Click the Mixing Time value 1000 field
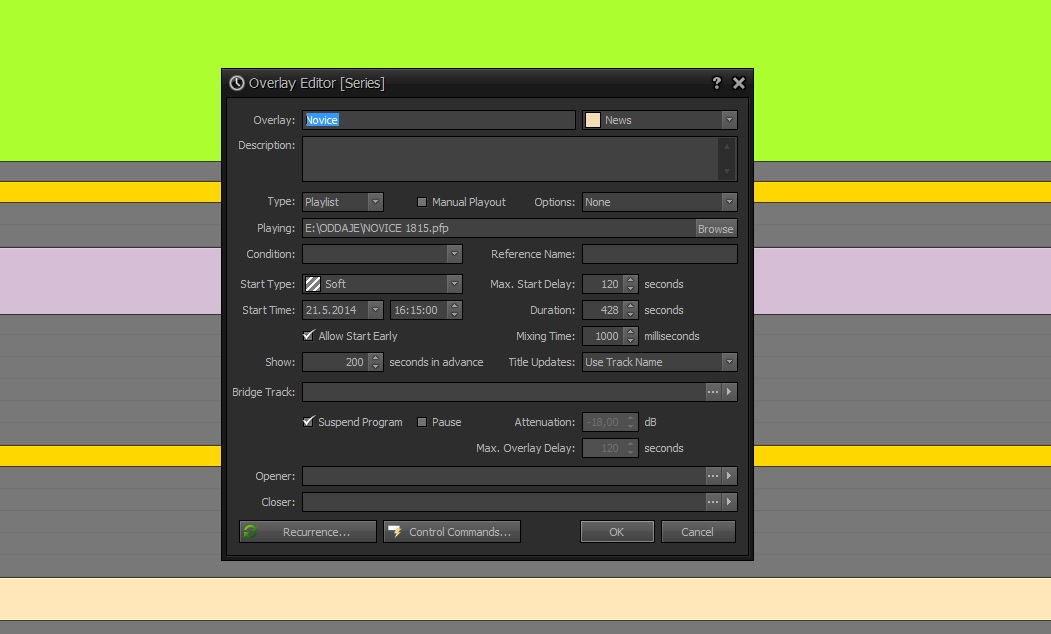 (x=603, y=336)
